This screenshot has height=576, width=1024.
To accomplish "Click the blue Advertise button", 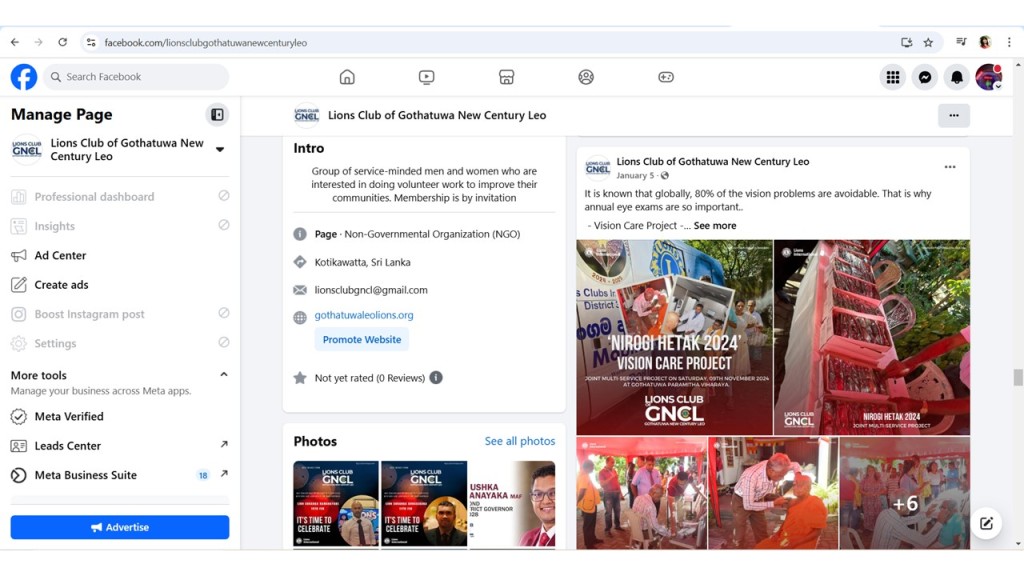I will pos(120,527).
